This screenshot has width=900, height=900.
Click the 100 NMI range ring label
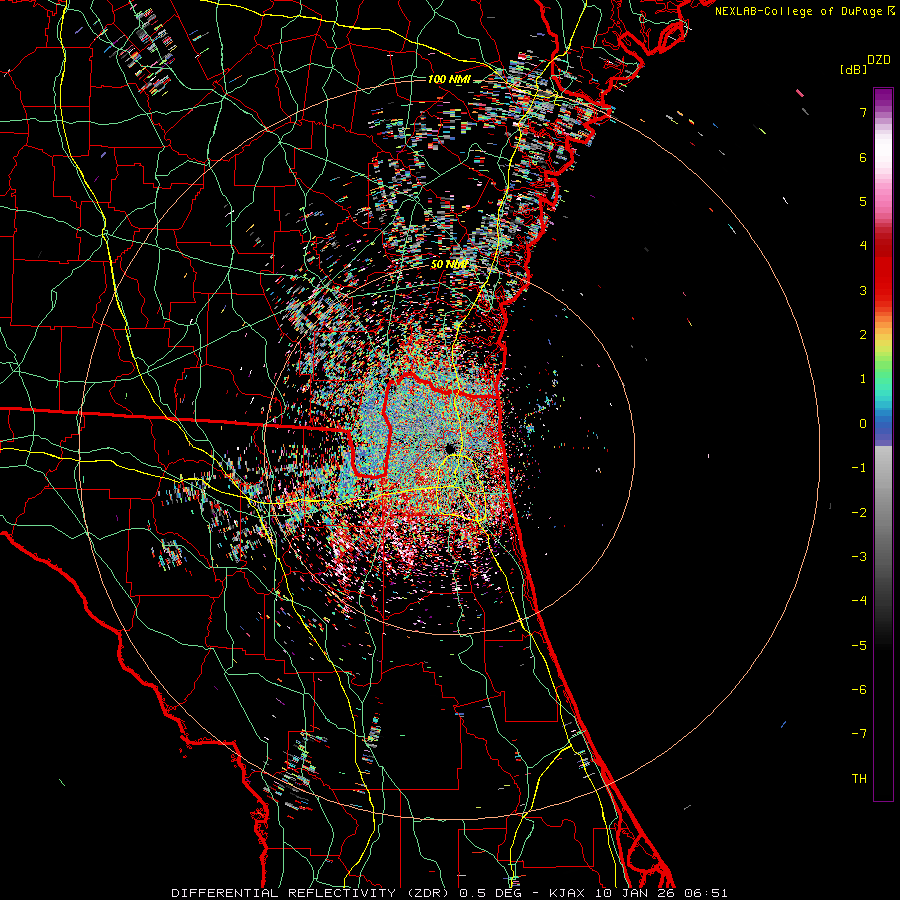tap(449, 79)
